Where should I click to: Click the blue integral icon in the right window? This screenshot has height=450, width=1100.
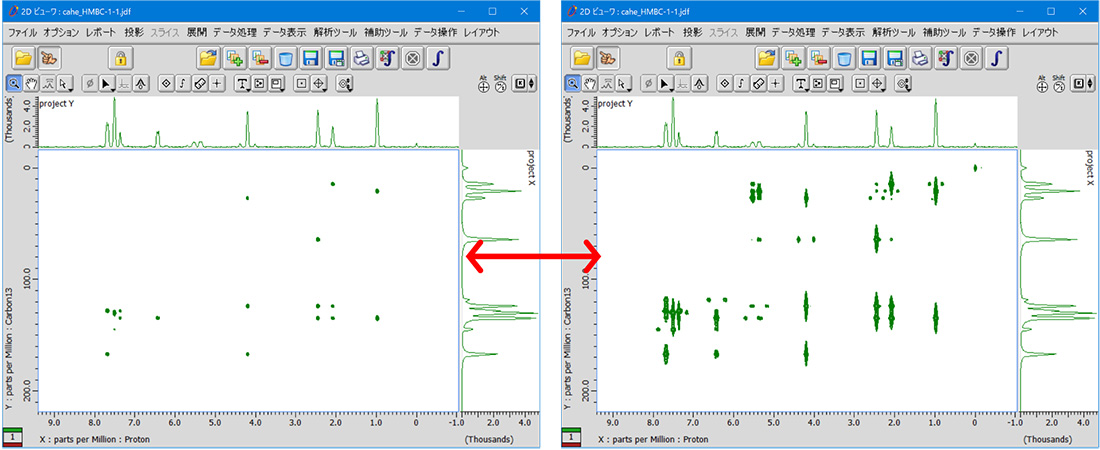pyautogui.click(x=997, y=58)
